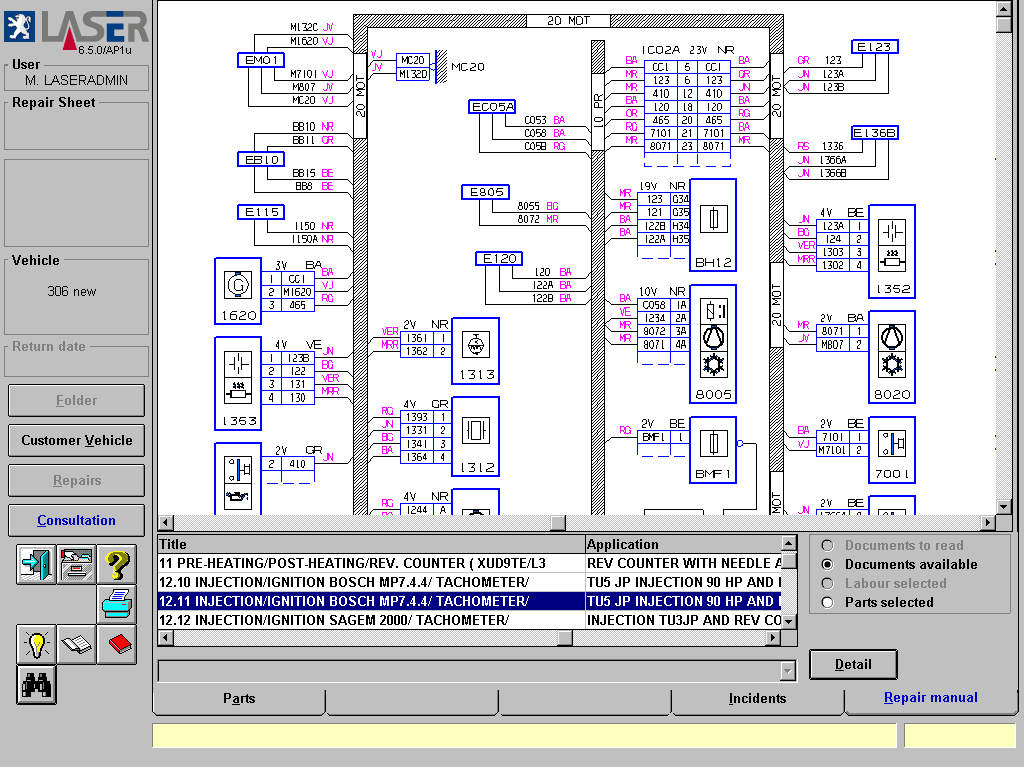Click the Detail button
The image size is (1024, 768).
click(x=853, y=665)
